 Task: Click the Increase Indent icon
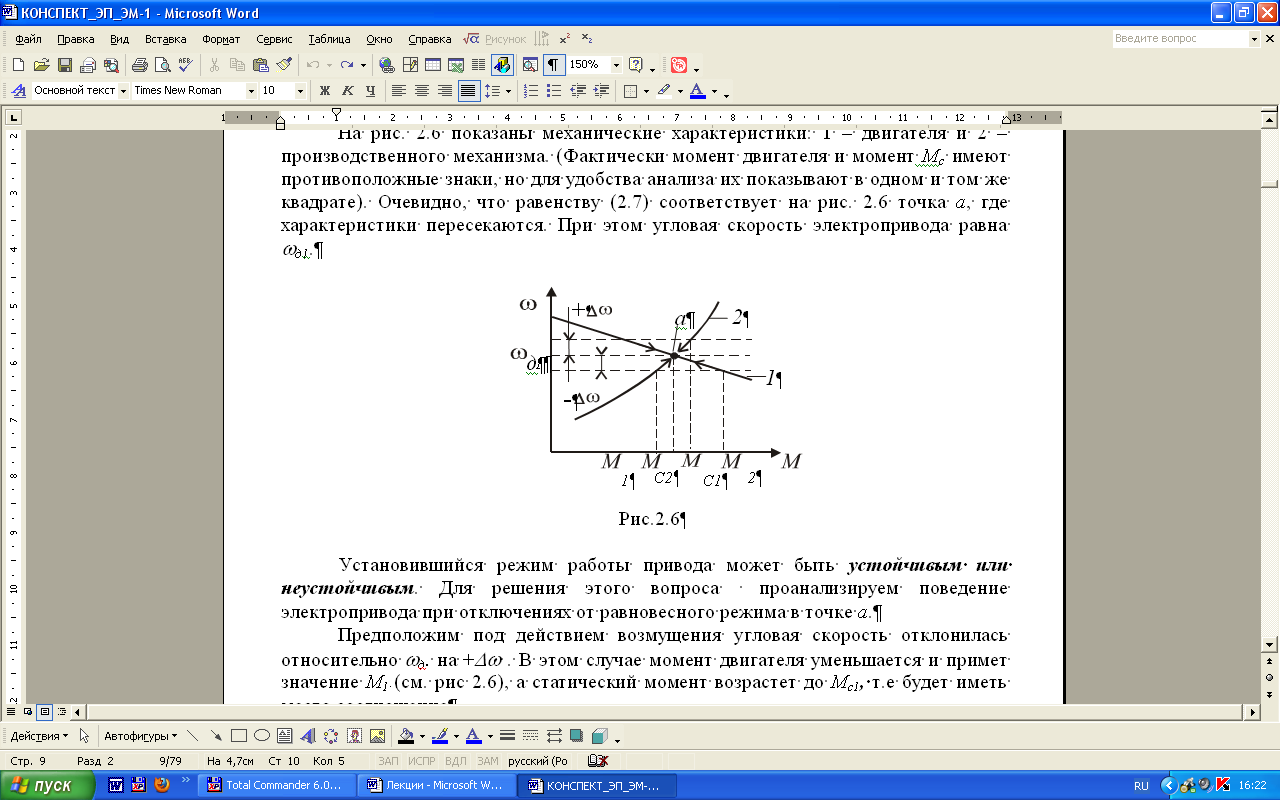(601, 91)
